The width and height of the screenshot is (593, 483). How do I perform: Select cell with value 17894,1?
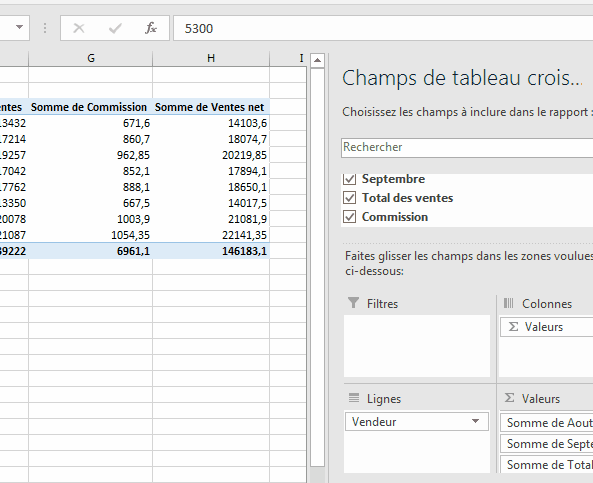[211, 171]
